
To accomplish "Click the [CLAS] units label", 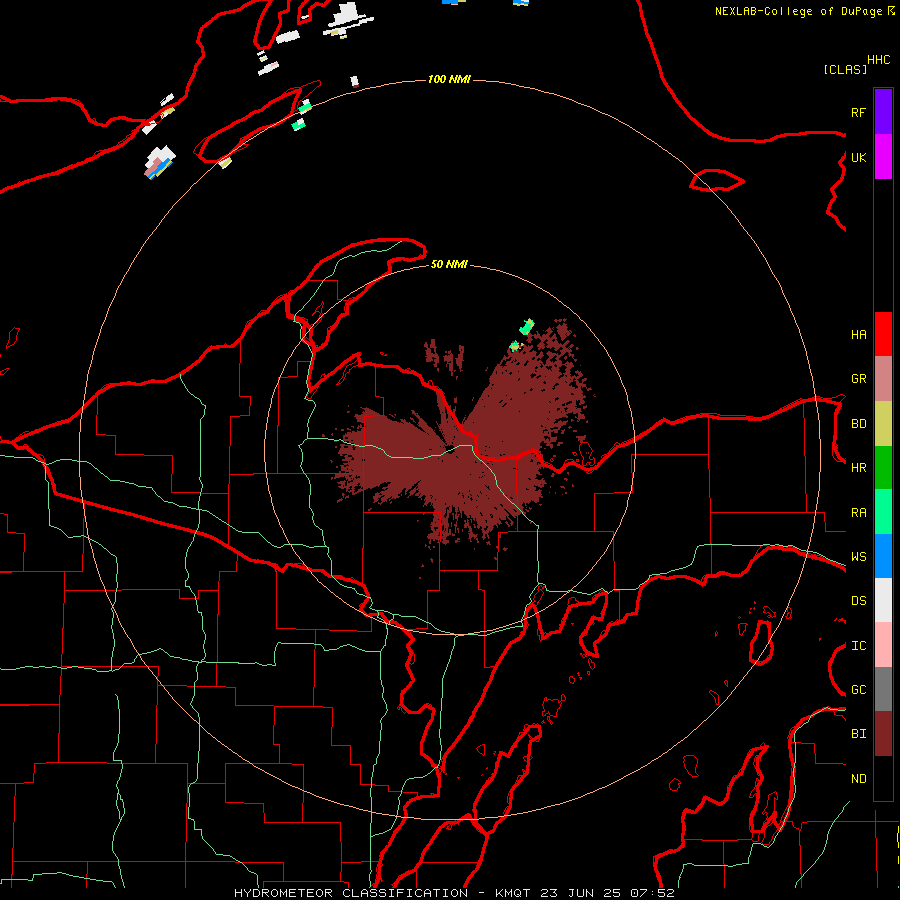I will [x=845, y=69].
